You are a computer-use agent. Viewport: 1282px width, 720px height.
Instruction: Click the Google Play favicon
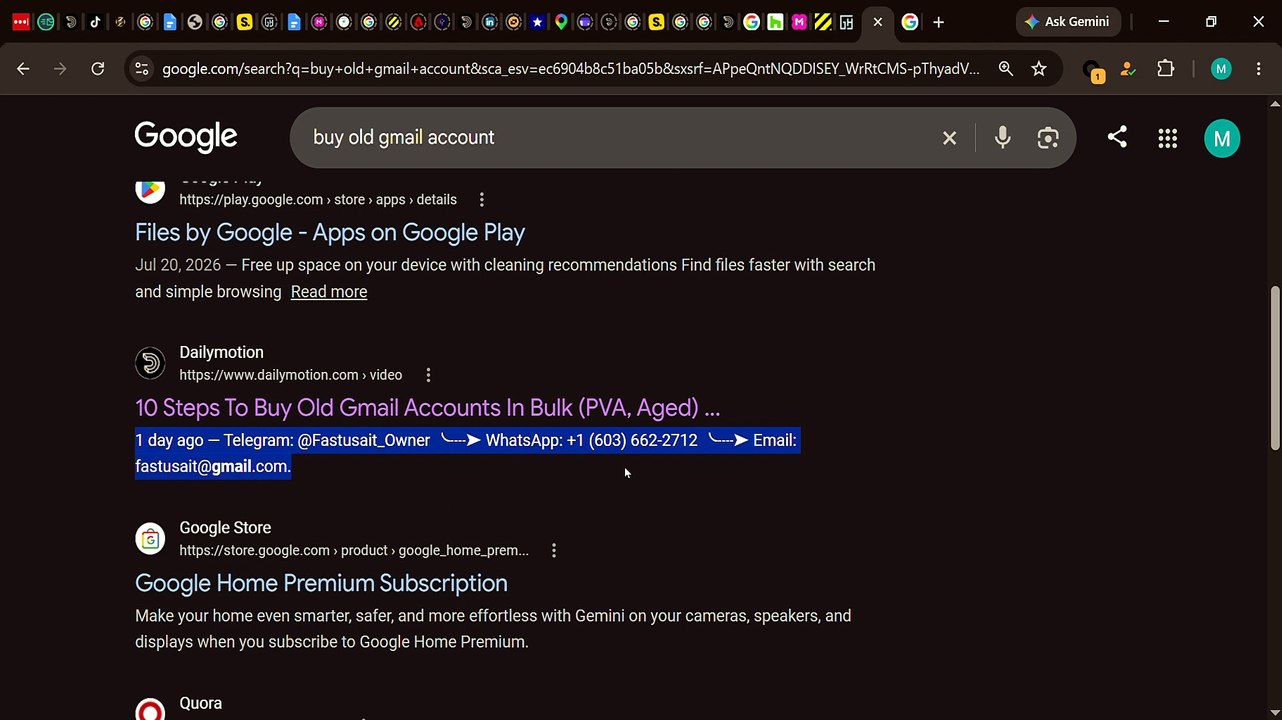pyautogui.click(x=150, y=188)
